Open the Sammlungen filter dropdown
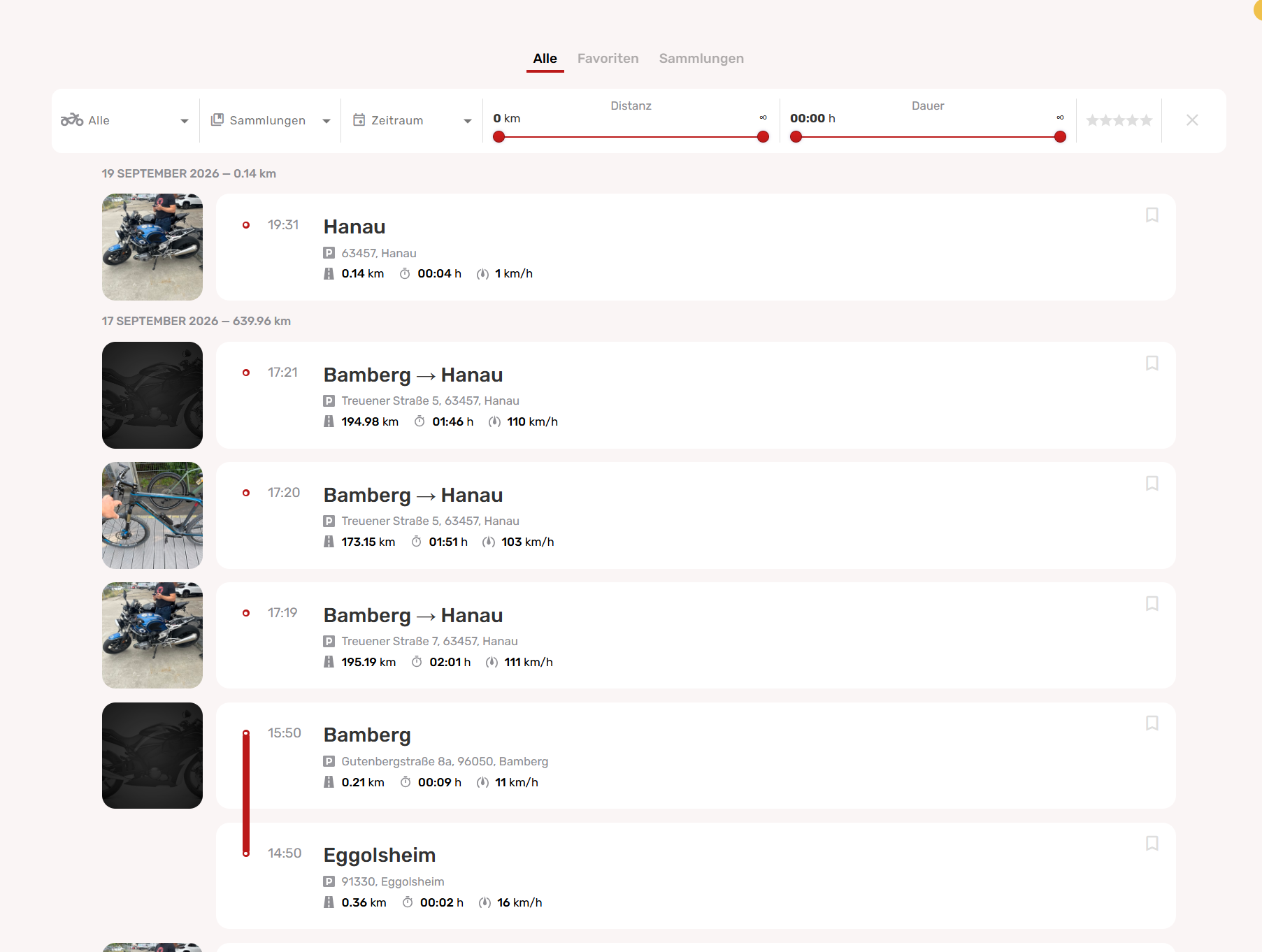1262x952 pixels. point(271,120)
